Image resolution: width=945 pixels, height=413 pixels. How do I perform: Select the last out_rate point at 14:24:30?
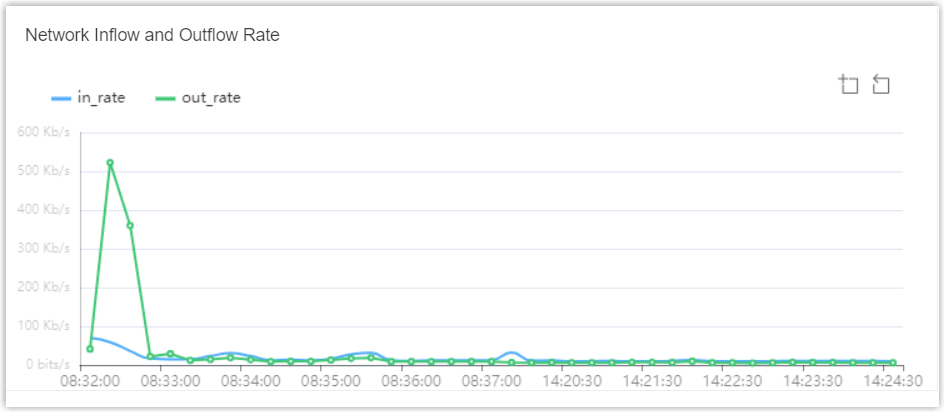893,363
